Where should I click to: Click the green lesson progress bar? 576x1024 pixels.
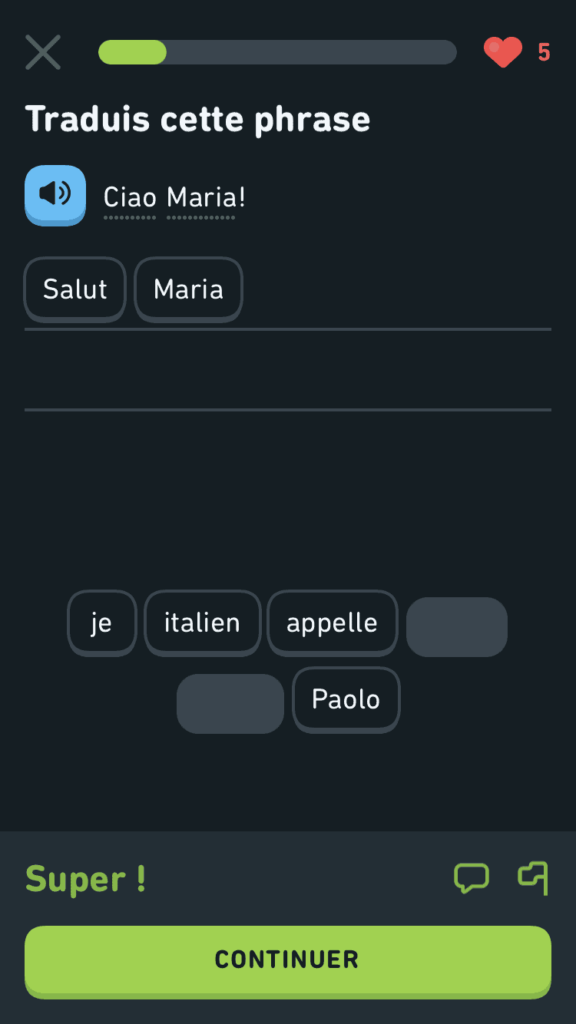(278, 52)
